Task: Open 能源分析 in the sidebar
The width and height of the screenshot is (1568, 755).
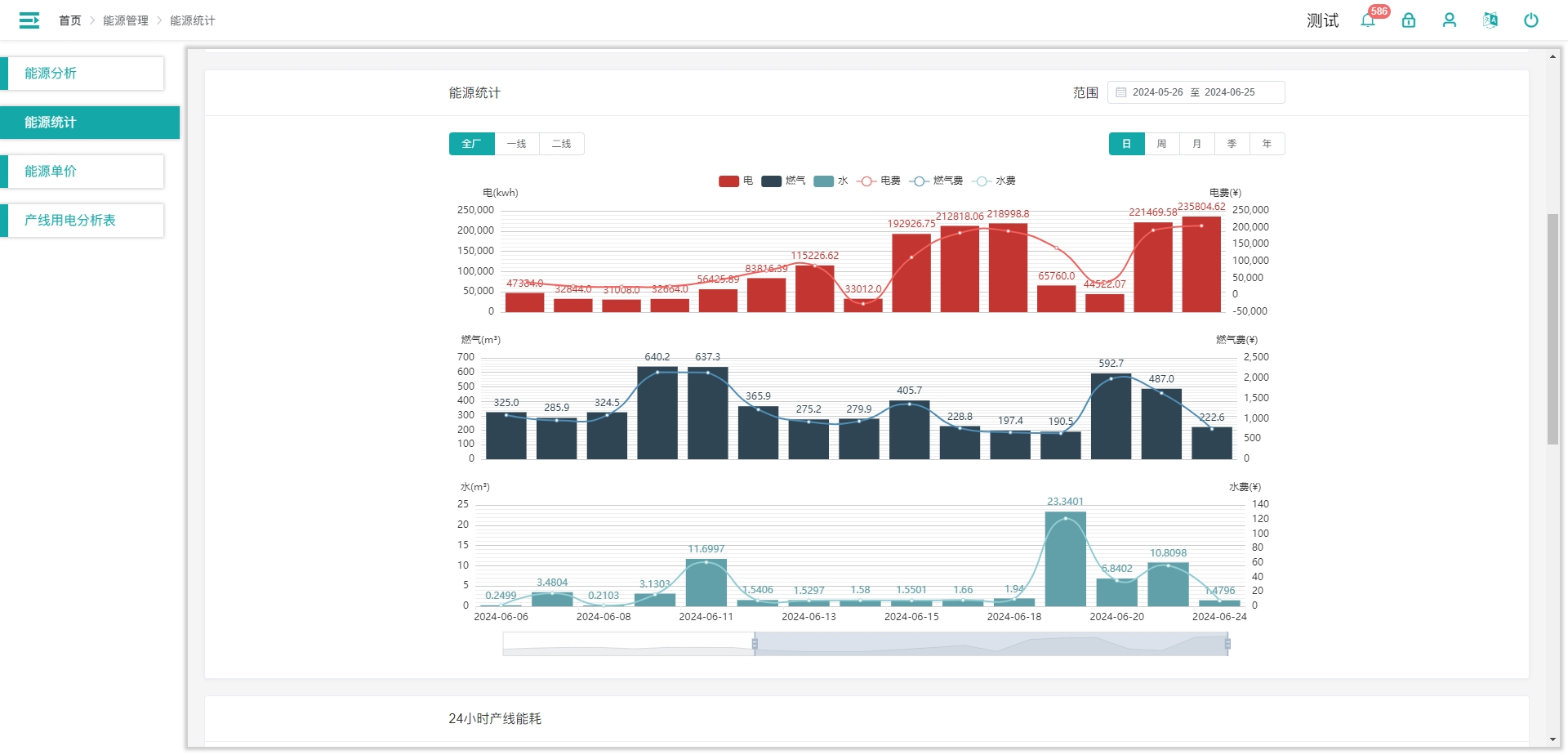Action: 82,74
